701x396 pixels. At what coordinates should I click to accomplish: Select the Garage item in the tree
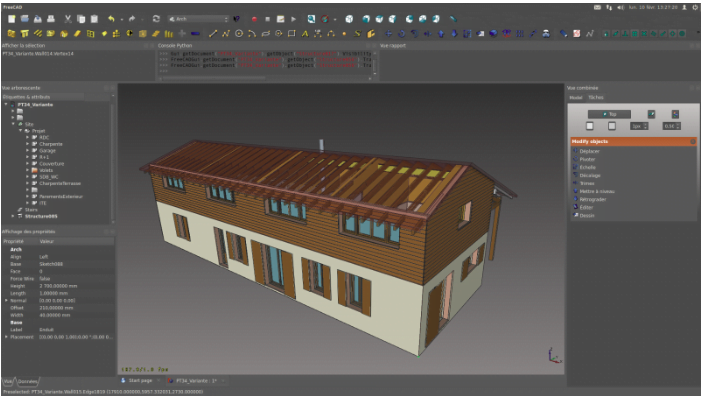(x=47, y=151)
